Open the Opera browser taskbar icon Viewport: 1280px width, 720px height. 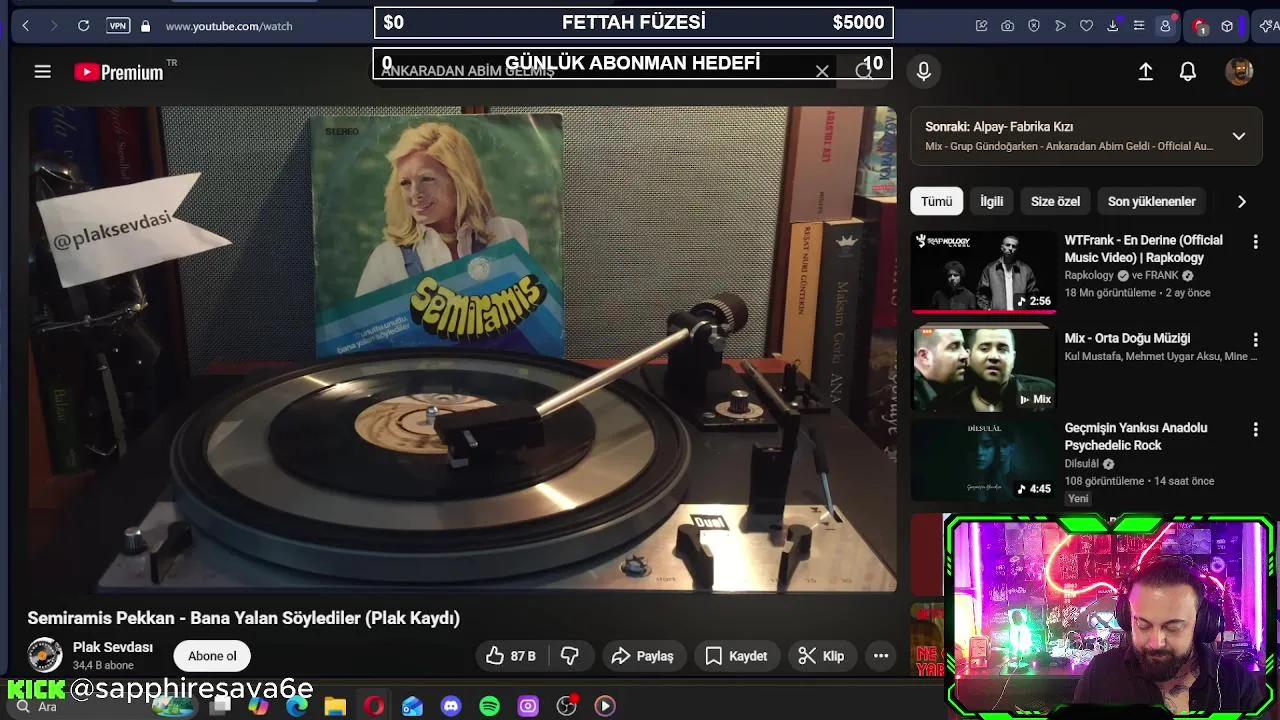[374, 706]
